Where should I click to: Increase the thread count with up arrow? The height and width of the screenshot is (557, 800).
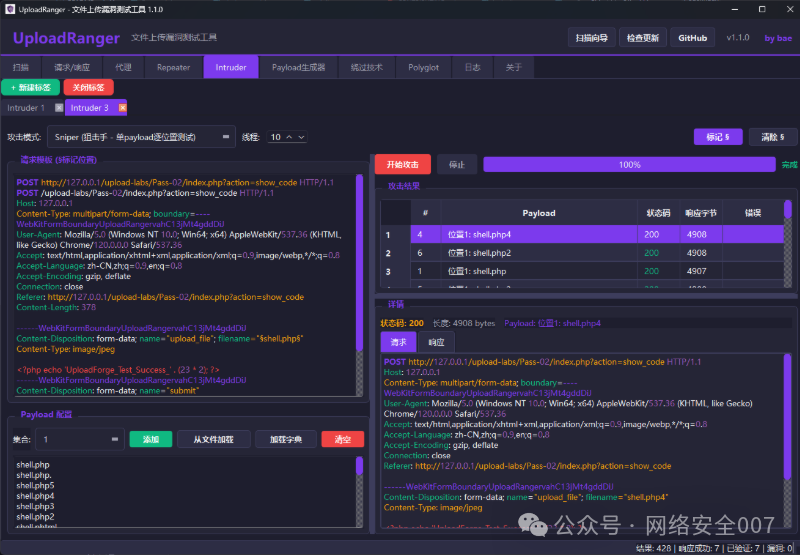(289, 137)
